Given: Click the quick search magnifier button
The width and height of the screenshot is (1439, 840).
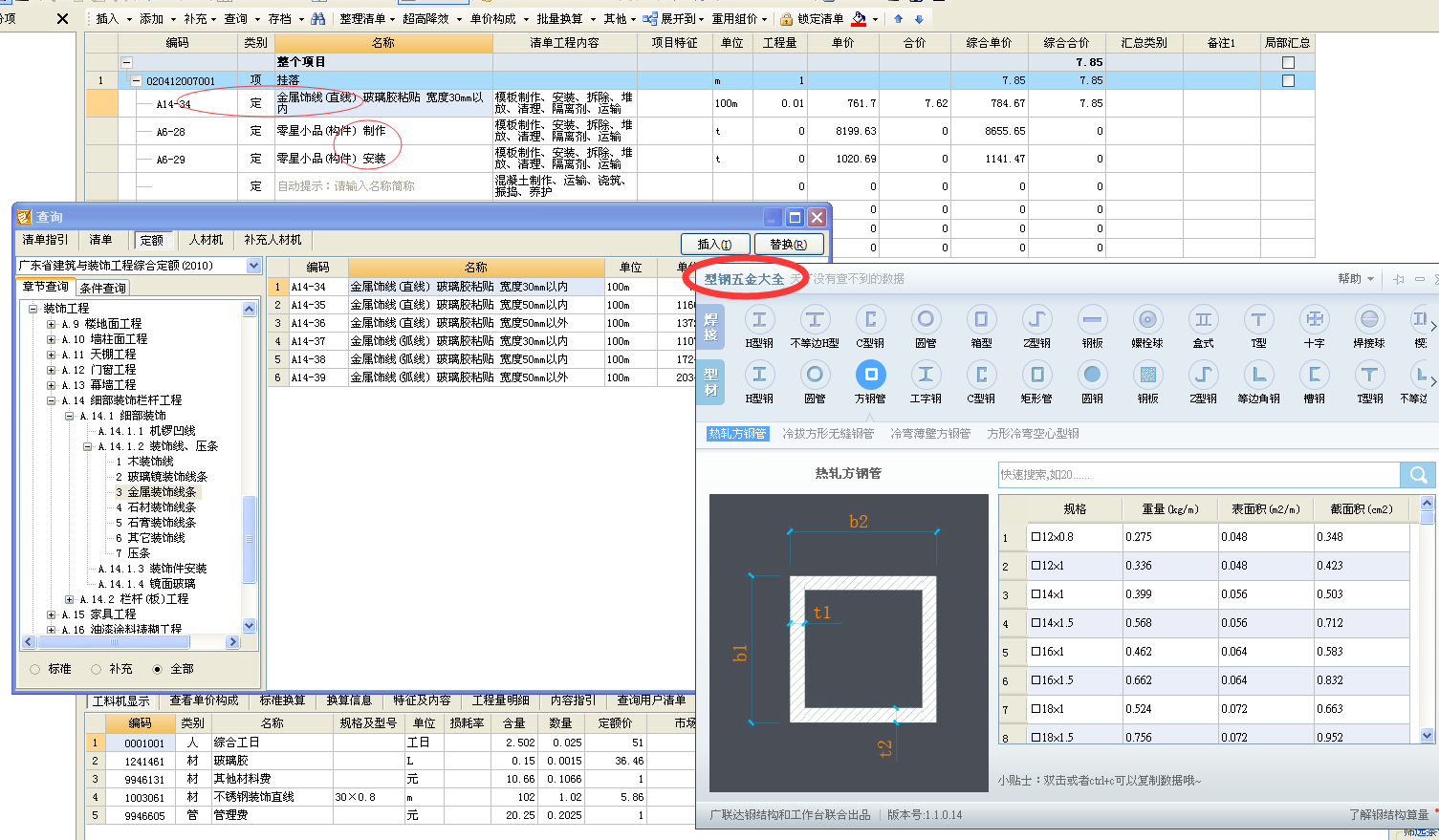Looking at the screenshot, I should (x=1418, y=474).
